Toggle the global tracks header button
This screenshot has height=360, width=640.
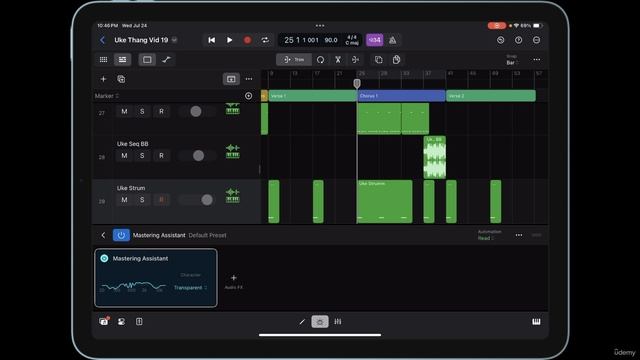tap(231, 79)
